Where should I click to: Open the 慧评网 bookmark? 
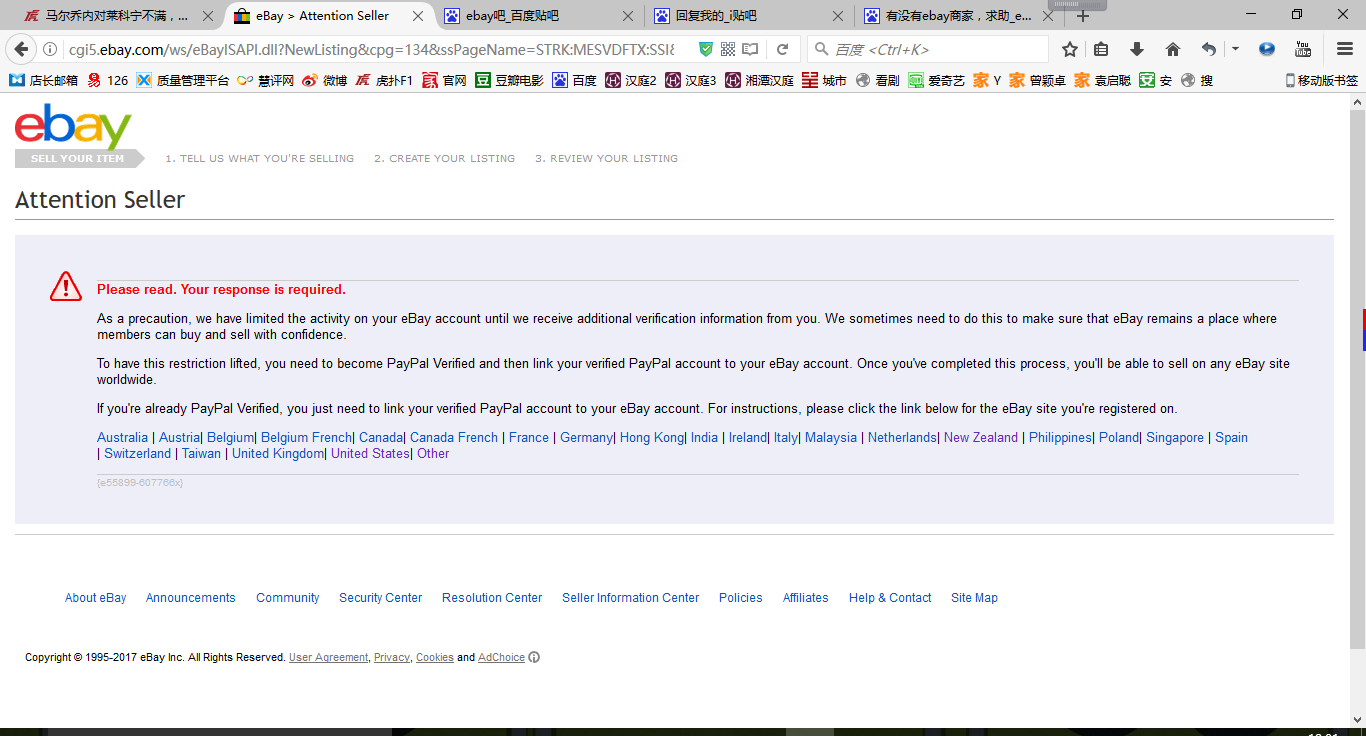tap(266, 80)
